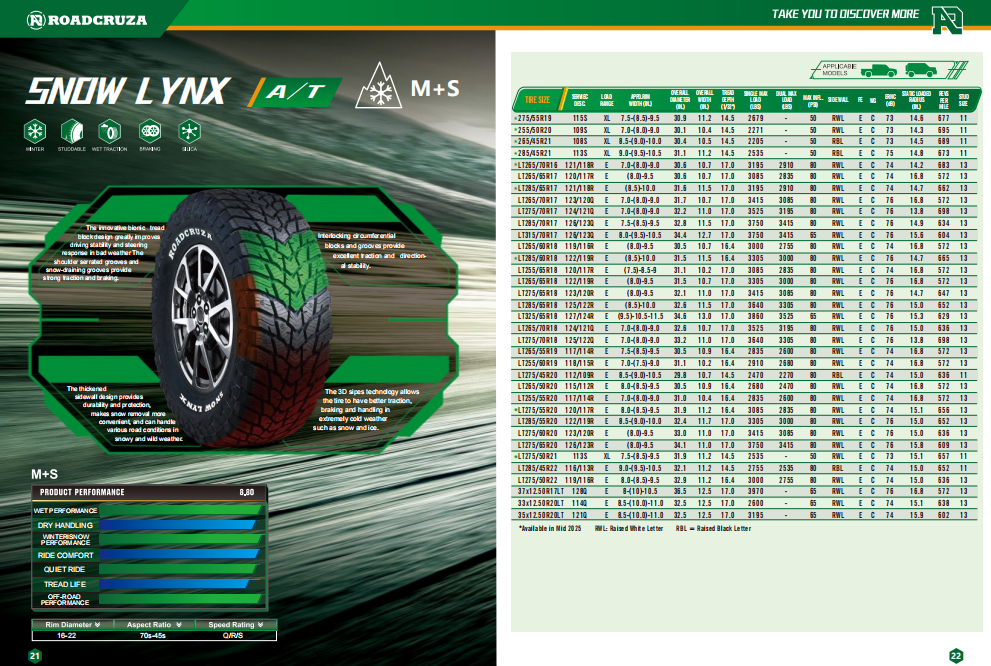Select the LT285/45R22 tire size row
Image resolution: width=991 pixels, height=666 pixels.
(745, 468)
